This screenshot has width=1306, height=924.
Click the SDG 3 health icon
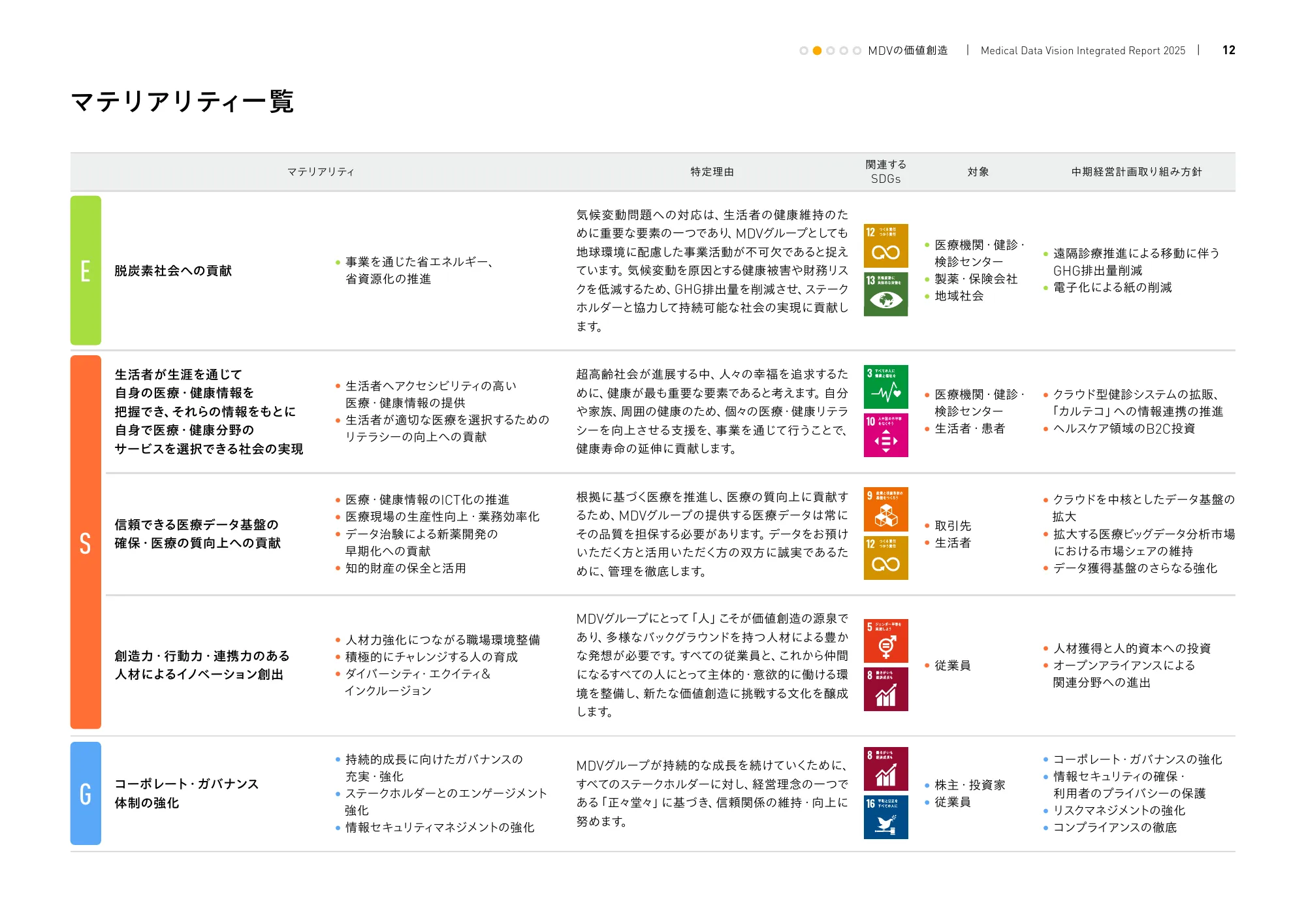click(885, 387)
